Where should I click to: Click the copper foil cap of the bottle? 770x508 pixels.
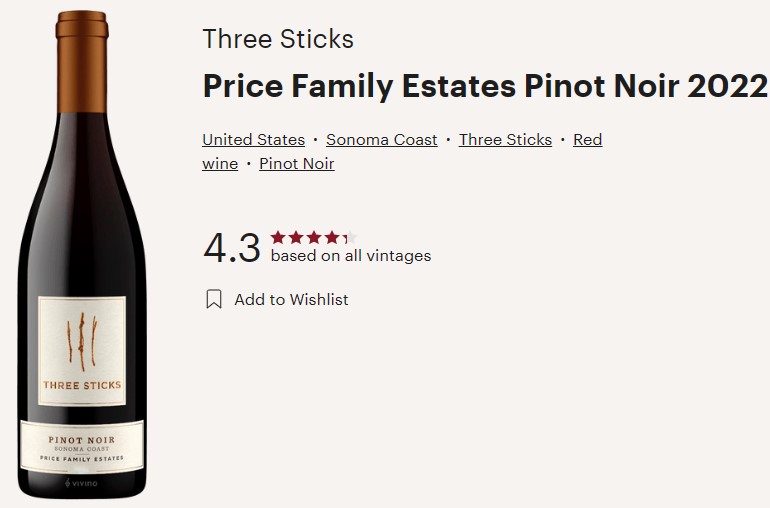tap(84, 50)
